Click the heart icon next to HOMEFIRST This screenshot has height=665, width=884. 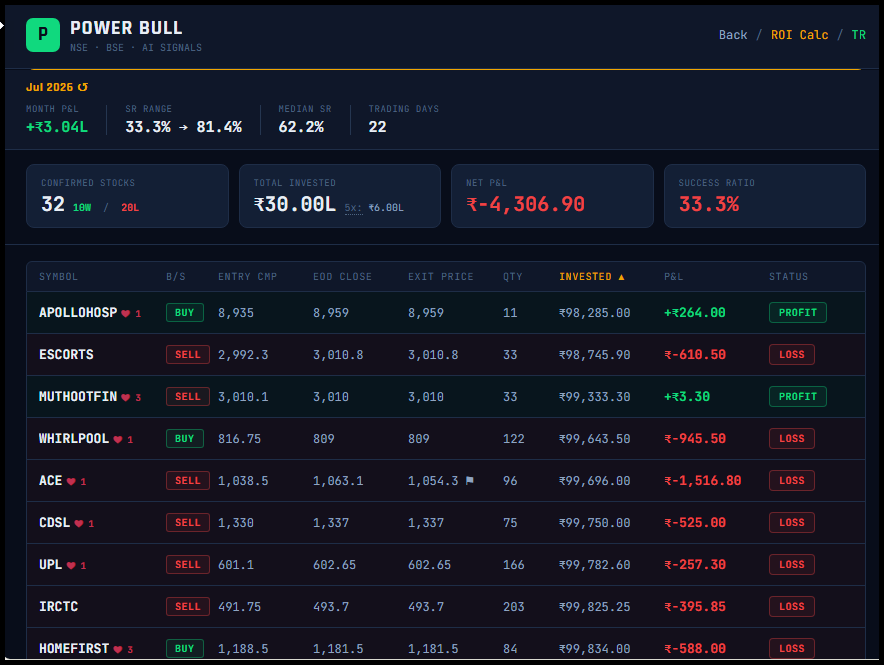coord(117,649)
